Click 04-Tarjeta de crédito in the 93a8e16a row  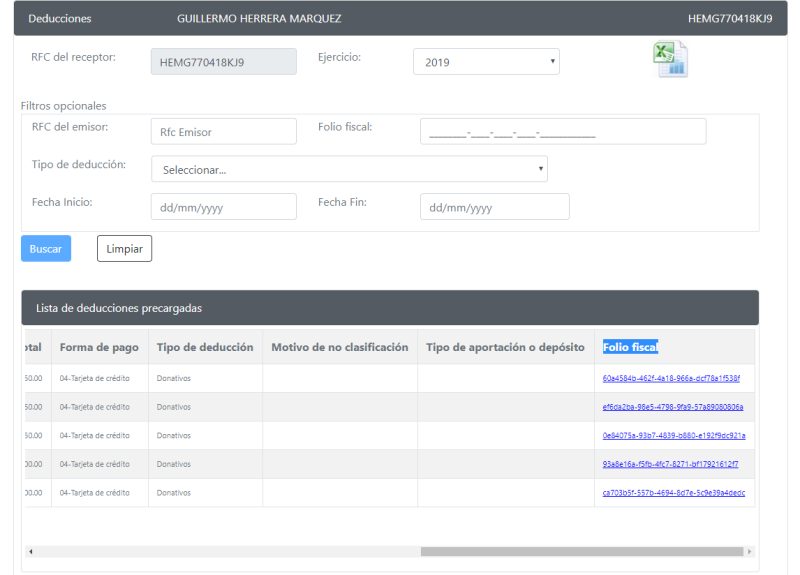(94, 464)
